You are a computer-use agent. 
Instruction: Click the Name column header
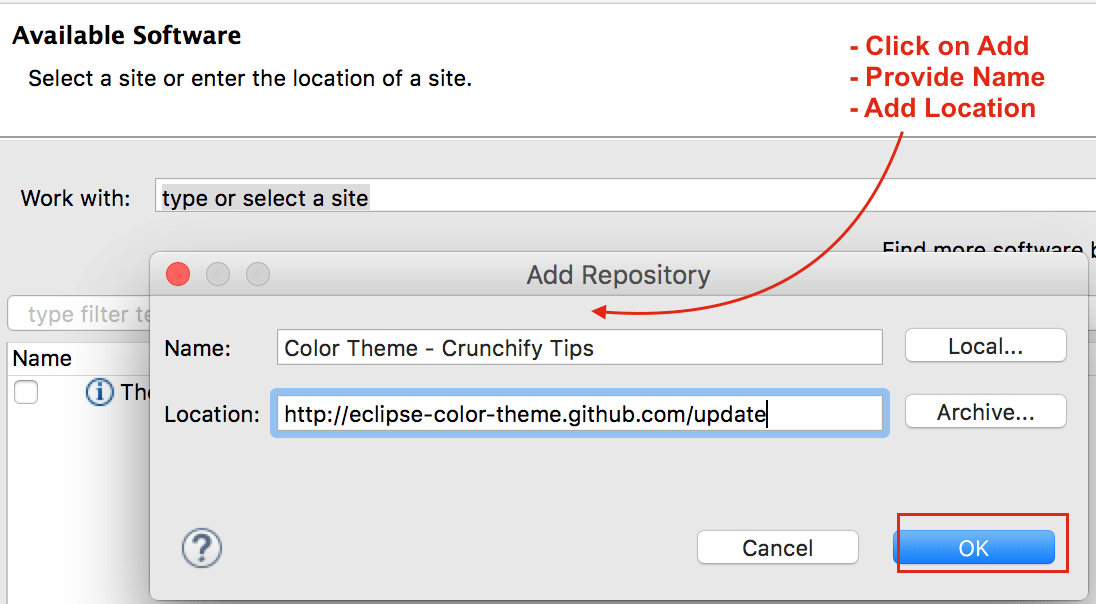tap(40, 358)
